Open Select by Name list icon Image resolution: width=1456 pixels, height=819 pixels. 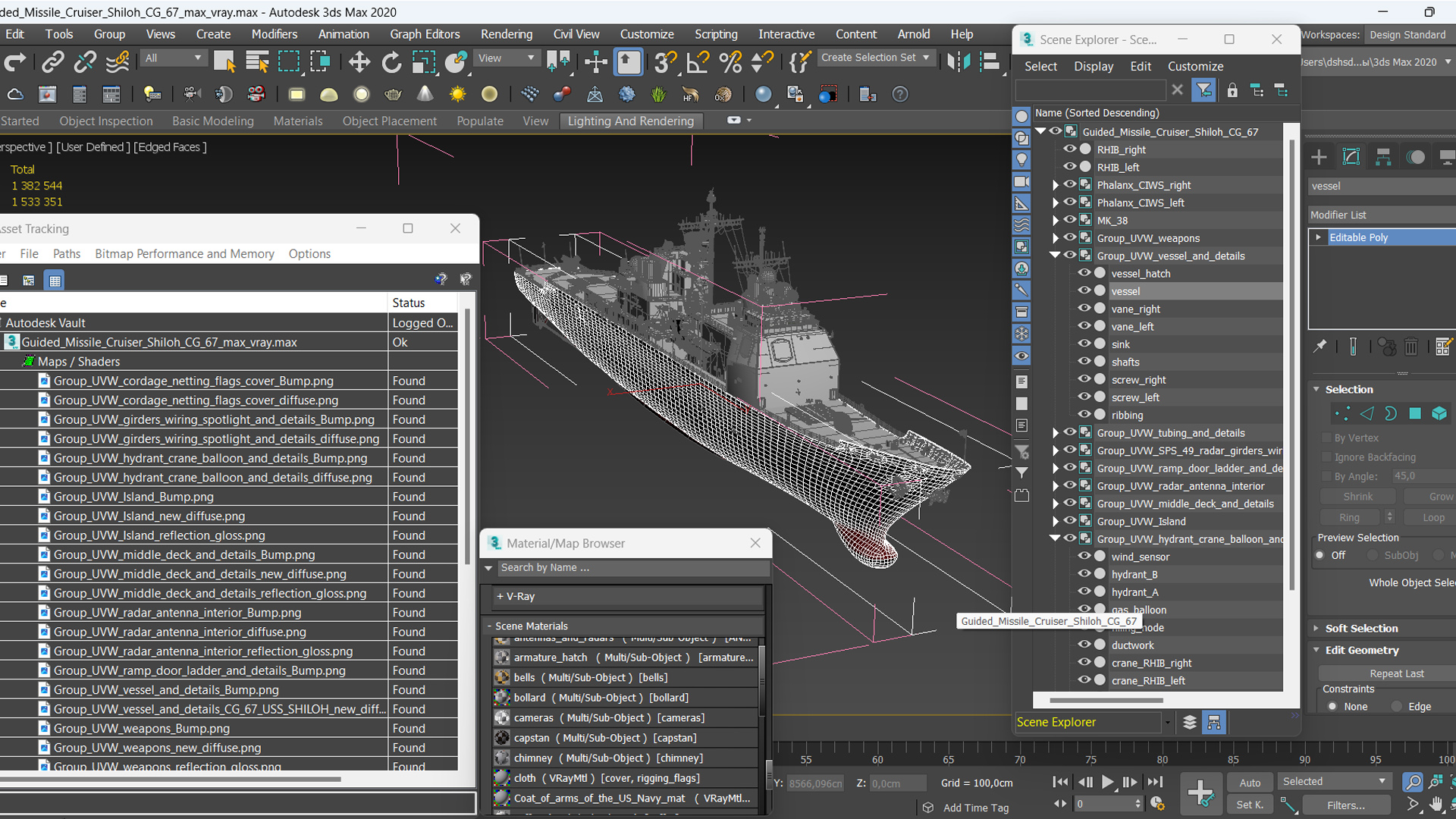[257, 62]
